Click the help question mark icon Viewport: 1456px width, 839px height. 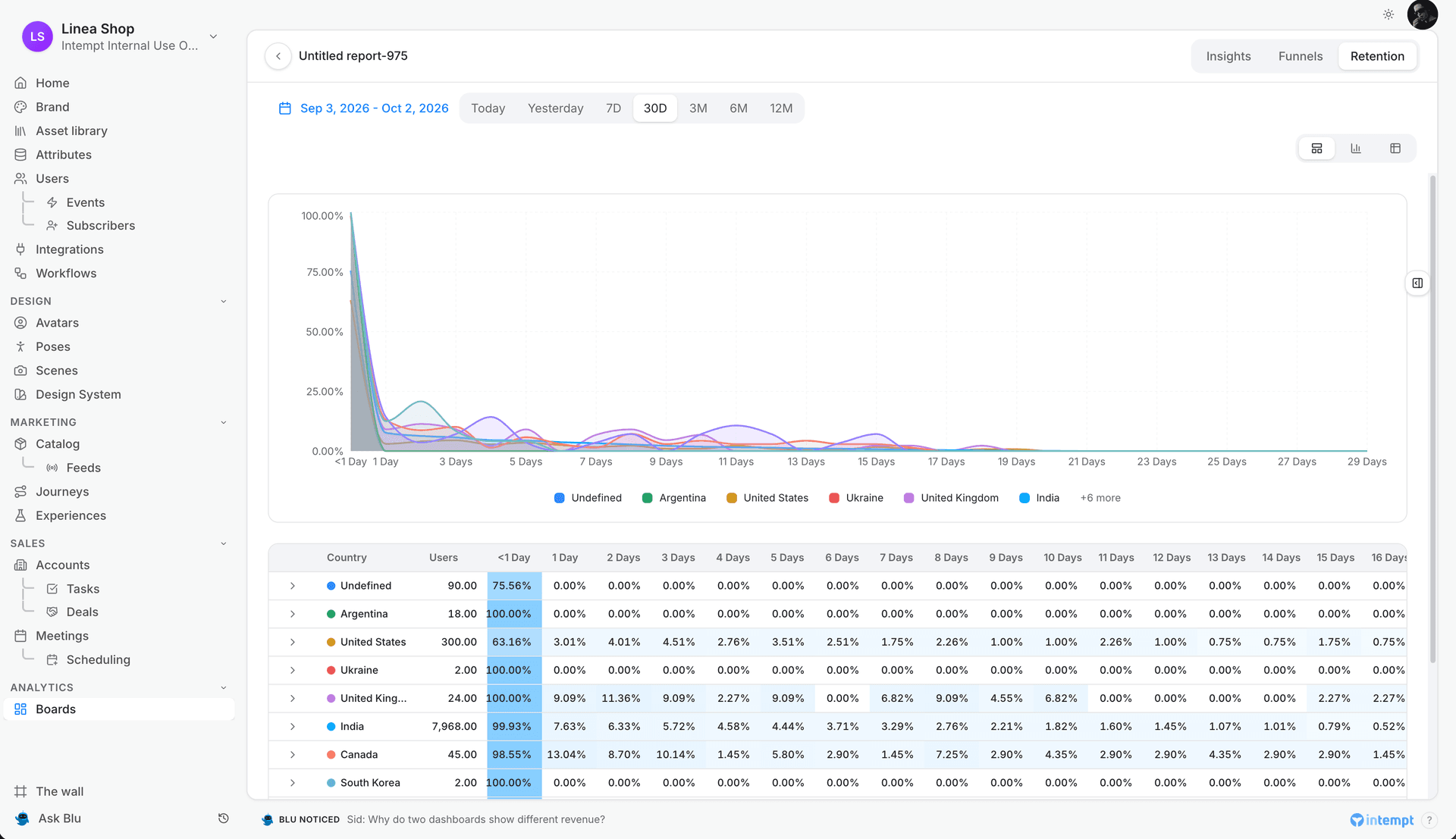click(x=1429, y=820)
